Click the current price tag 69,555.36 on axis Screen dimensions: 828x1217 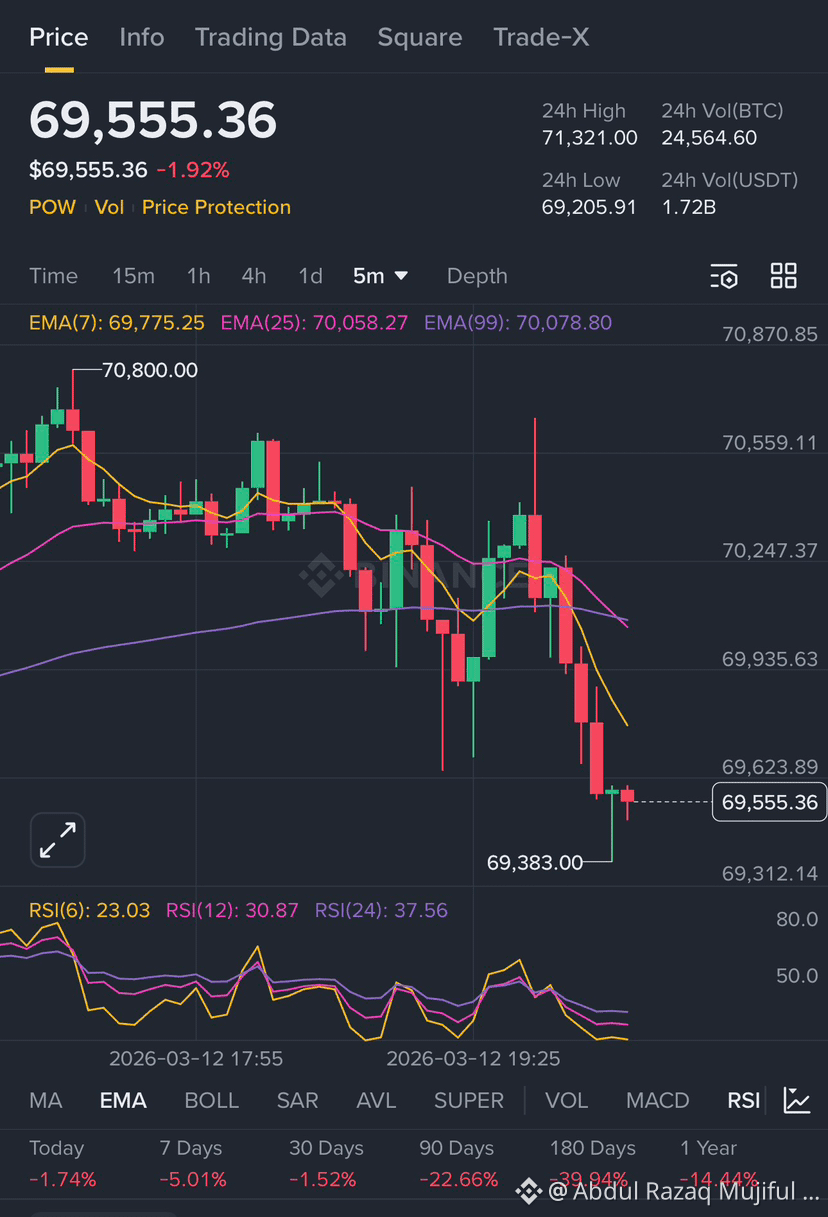(769, 802)
